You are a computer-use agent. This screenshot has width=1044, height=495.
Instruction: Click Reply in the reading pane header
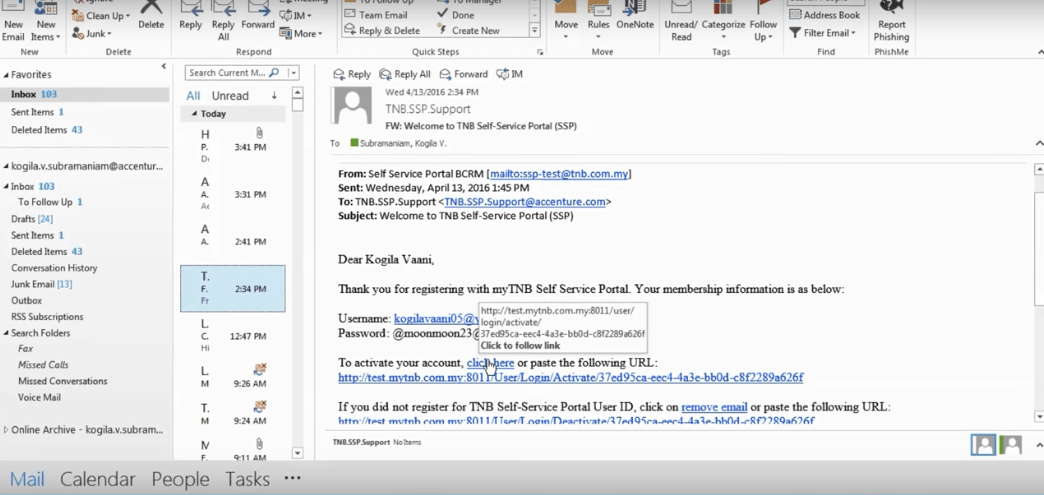pos(352,74)
